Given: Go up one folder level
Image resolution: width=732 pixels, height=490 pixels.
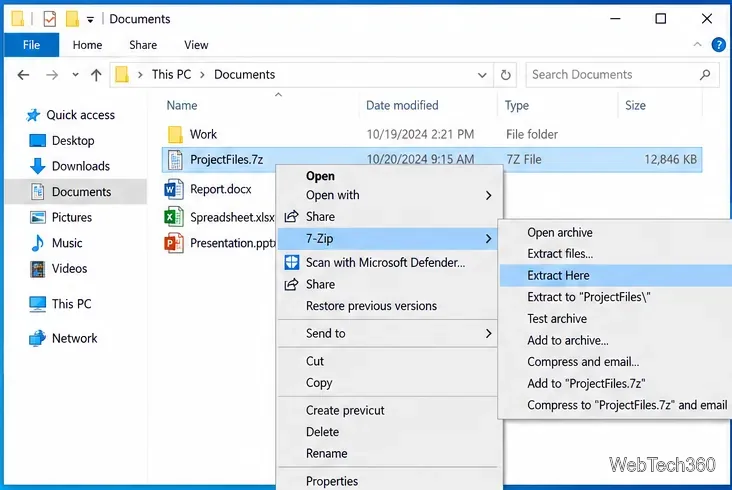Looking at the screenshot, I should [96, 75].
